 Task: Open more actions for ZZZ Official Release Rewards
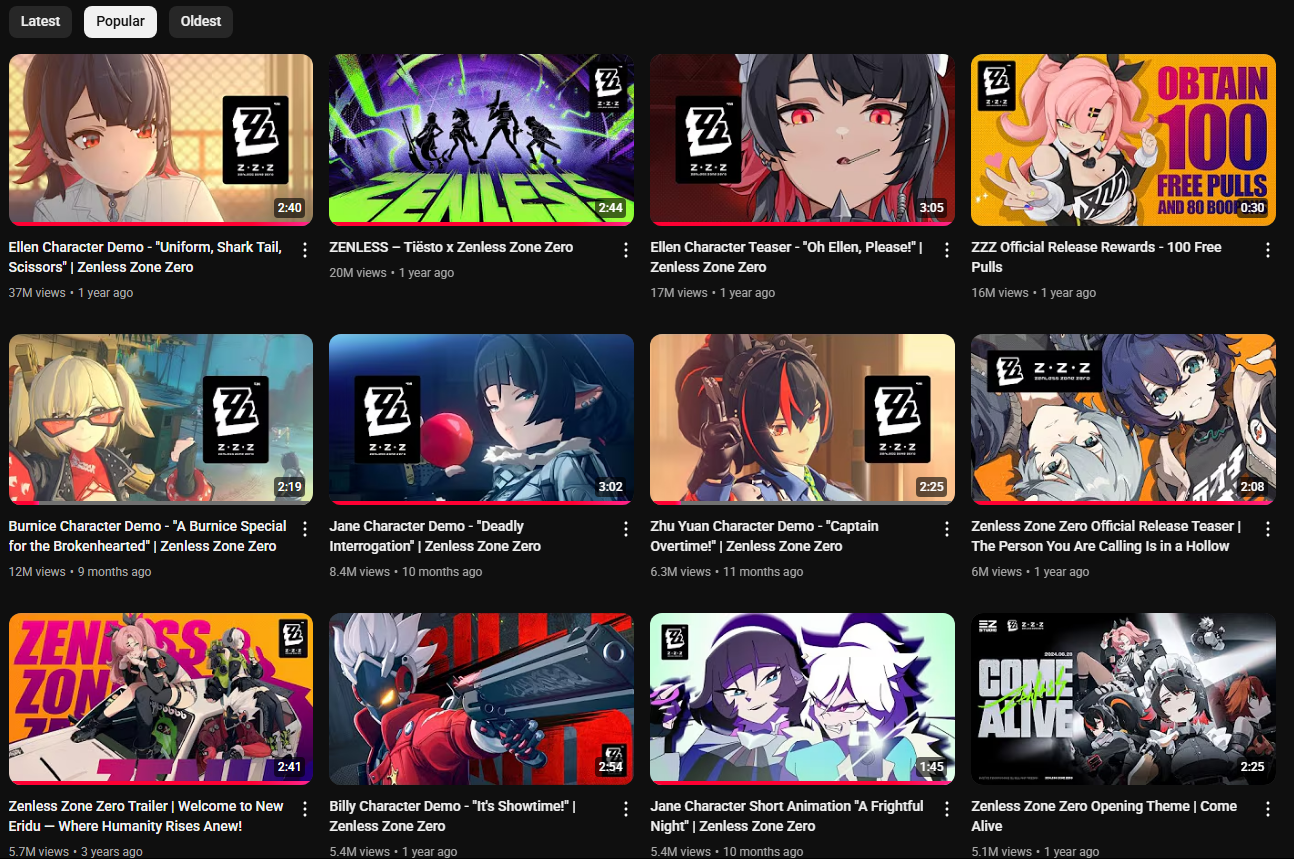coord(1268,250)
